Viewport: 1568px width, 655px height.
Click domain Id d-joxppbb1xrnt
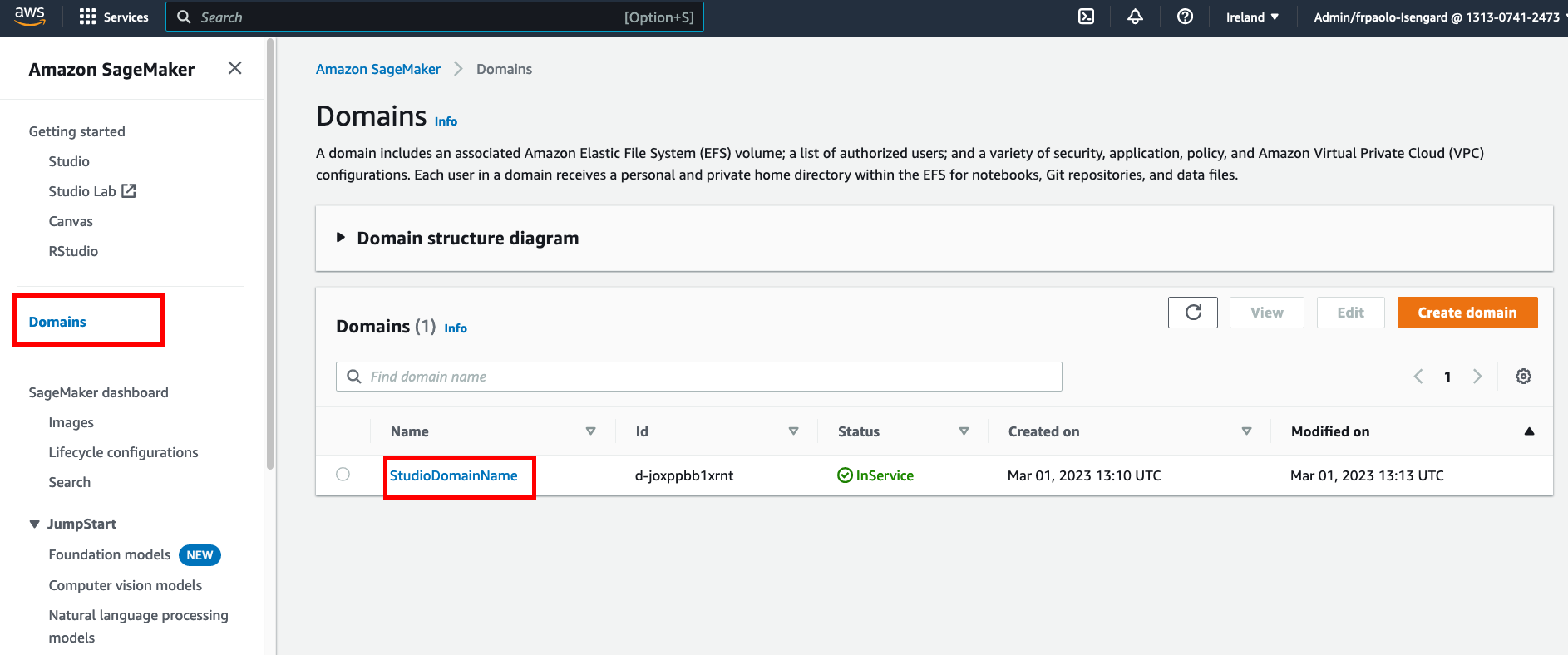pos(684,475)
